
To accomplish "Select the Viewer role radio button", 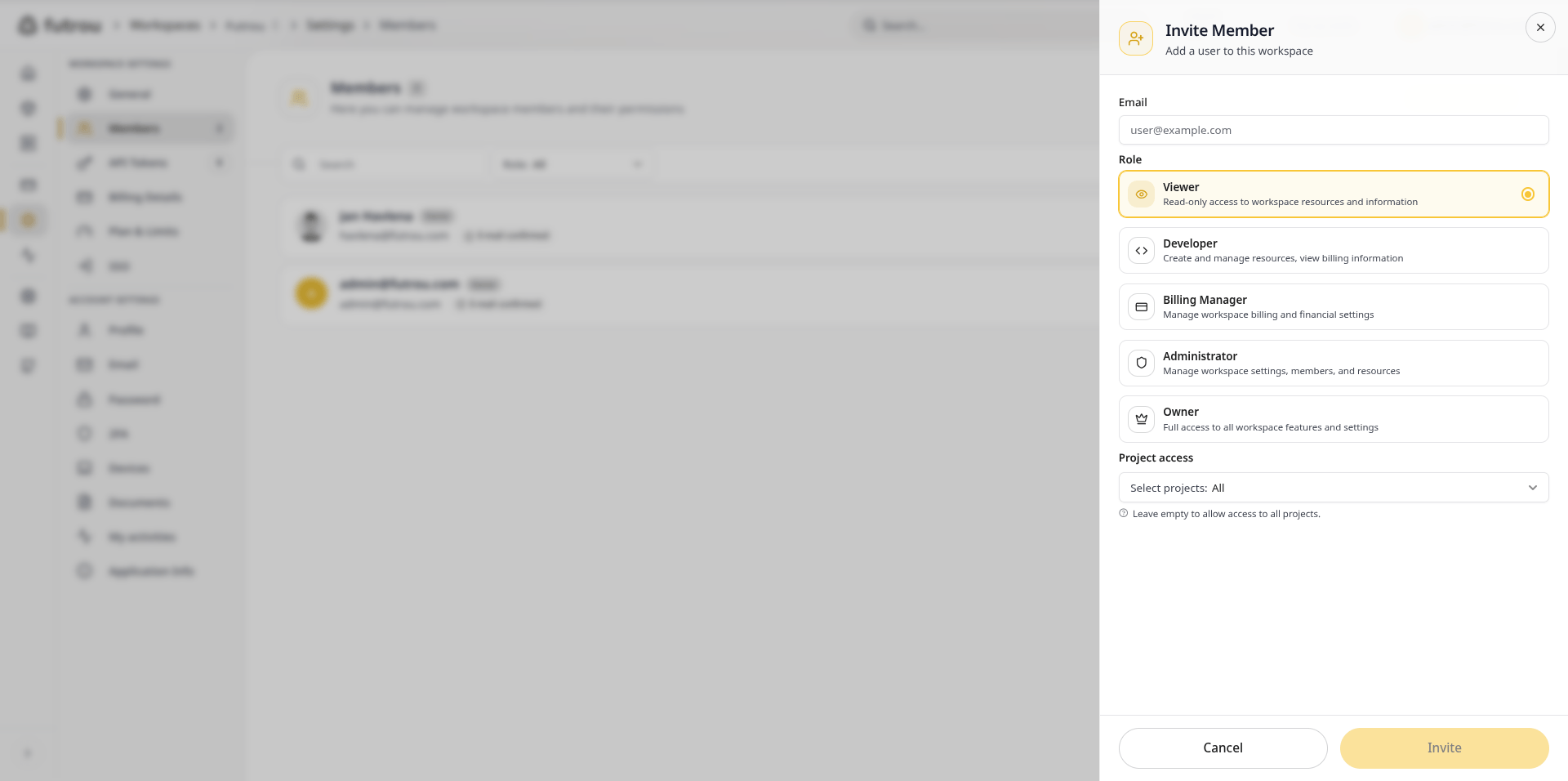I will pos(1527,194).
